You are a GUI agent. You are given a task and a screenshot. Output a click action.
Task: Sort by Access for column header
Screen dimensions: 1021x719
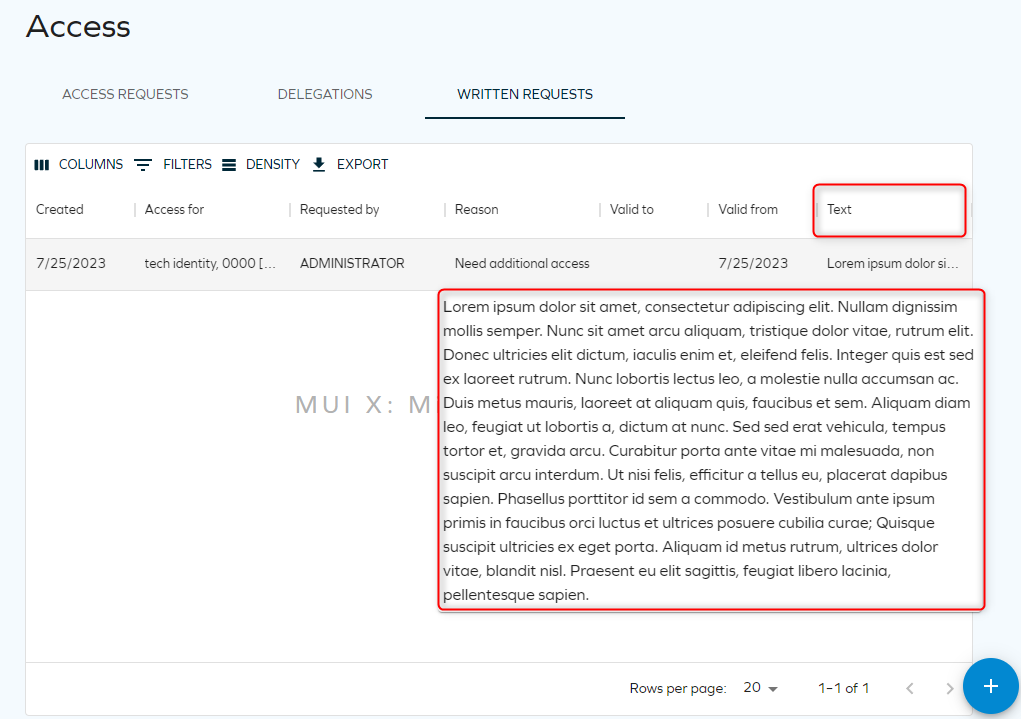pos(175,210)
